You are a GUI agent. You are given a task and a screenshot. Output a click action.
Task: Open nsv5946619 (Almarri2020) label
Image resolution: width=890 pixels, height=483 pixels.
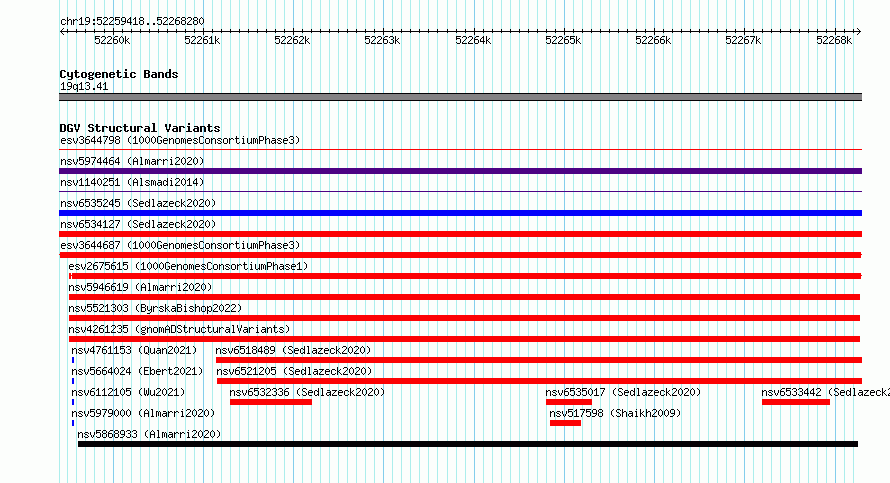tap(140, 287)
